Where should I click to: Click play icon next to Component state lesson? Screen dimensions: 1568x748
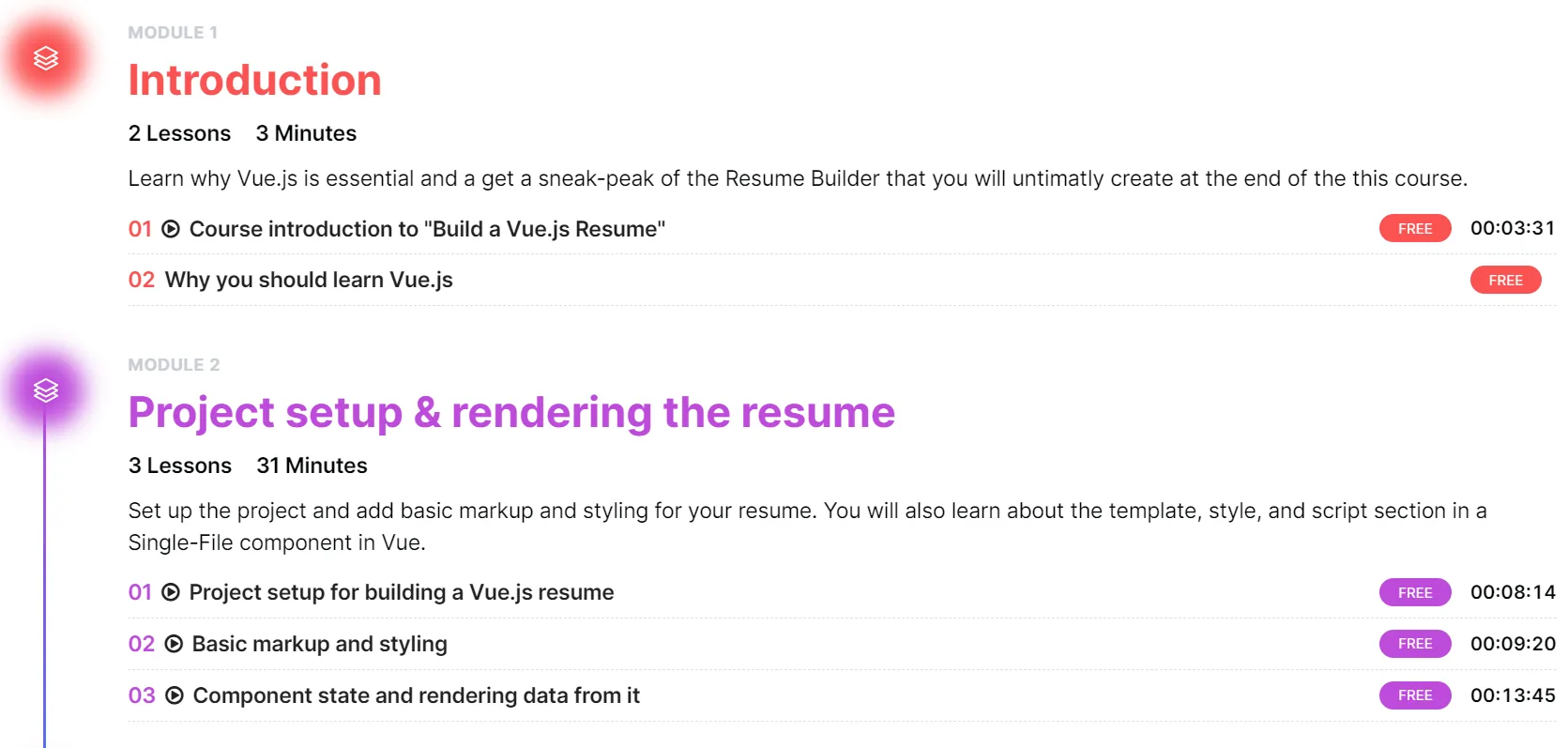pos(175,695)
